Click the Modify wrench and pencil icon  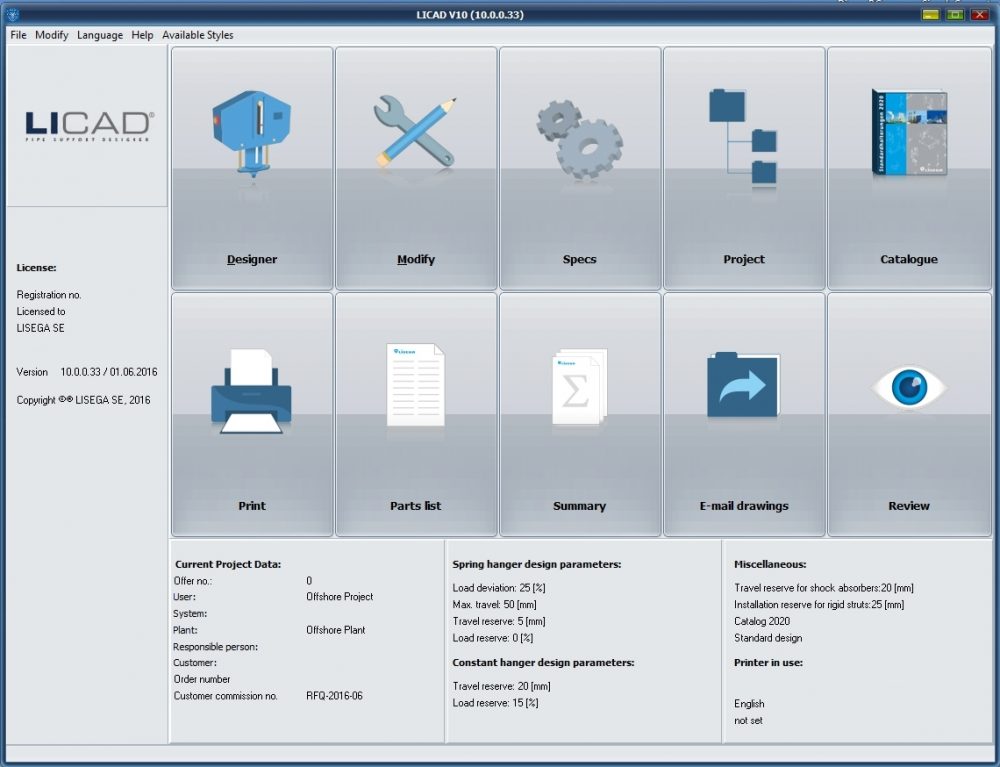(415, 132)
